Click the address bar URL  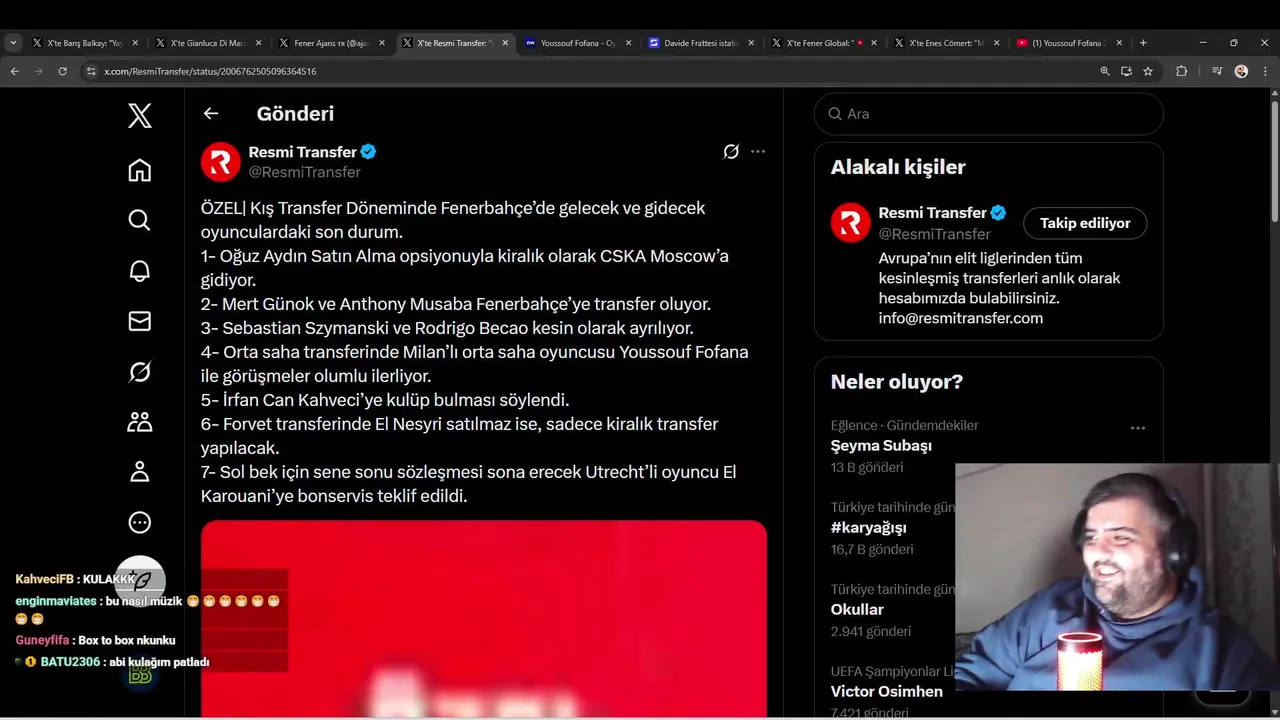click(x=210, y=71)
